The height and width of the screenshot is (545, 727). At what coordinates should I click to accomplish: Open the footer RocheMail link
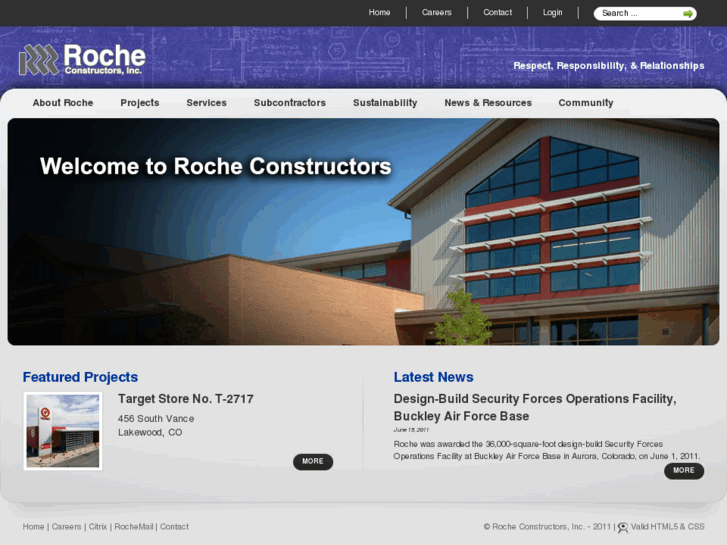pos(134,527)
